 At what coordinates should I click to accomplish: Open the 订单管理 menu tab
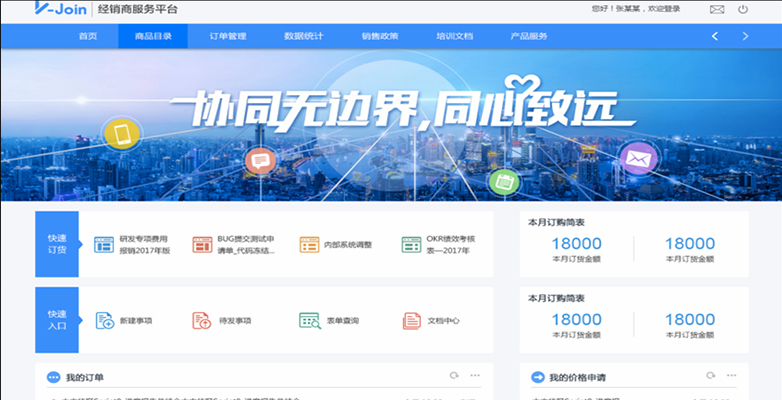click(228, 36)
